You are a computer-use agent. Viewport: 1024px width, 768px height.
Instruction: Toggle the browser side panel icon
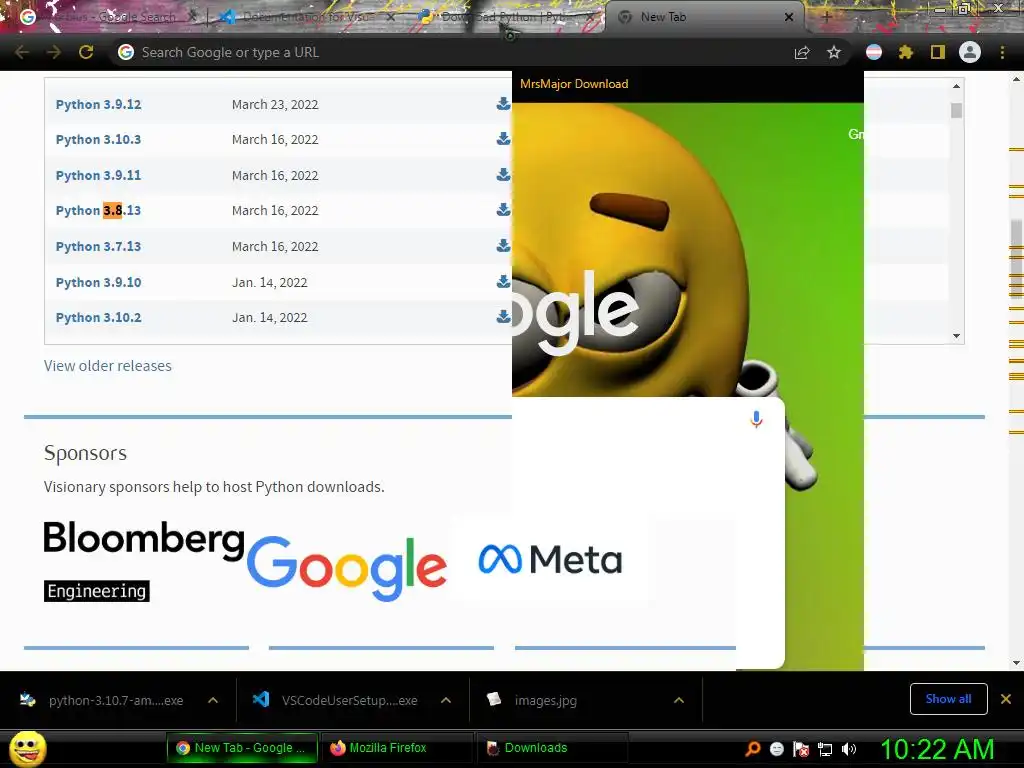tap(938, 52)
